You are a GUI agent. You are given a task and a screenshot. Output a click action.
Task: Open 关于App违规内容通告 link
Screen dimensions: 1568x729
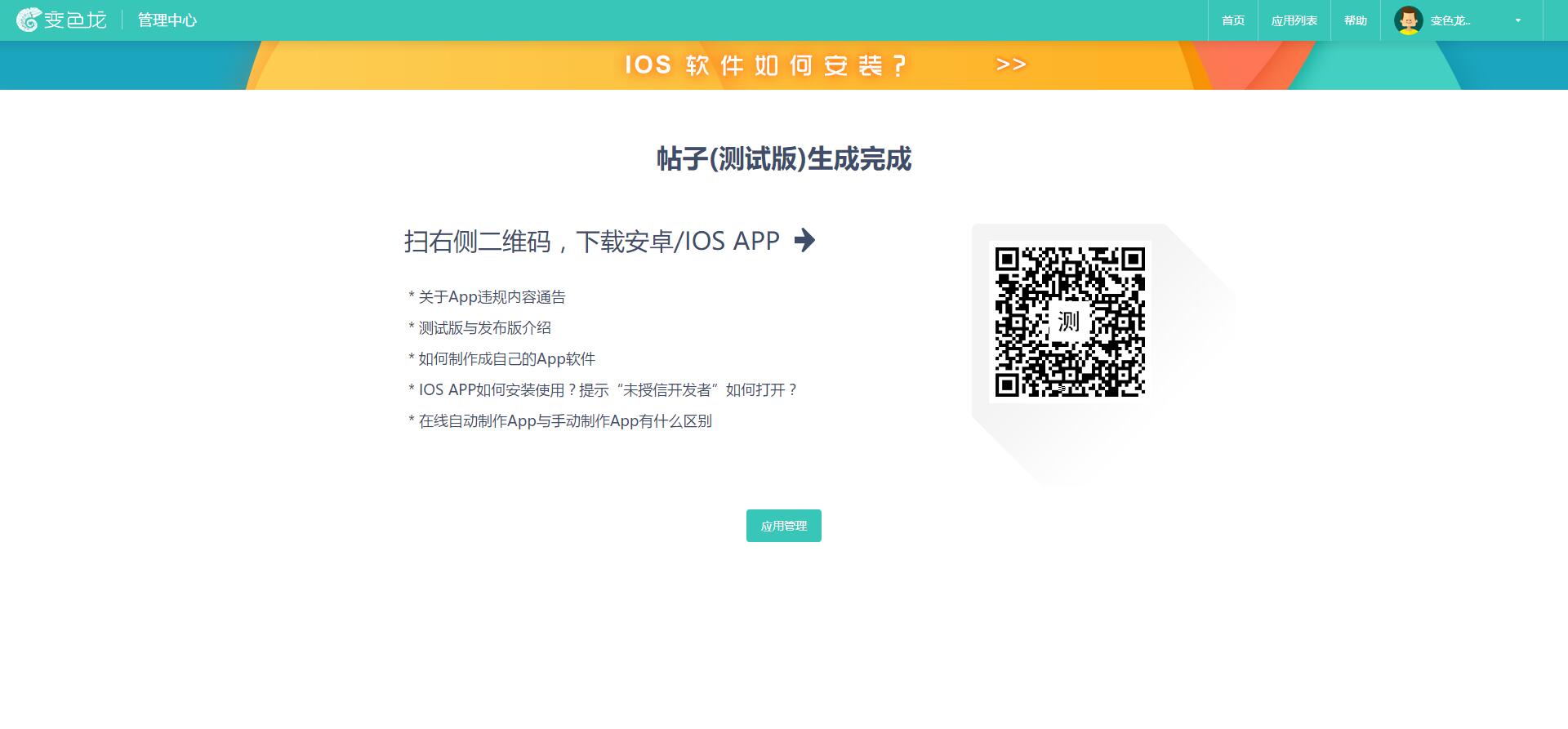[x=492, y=297]
